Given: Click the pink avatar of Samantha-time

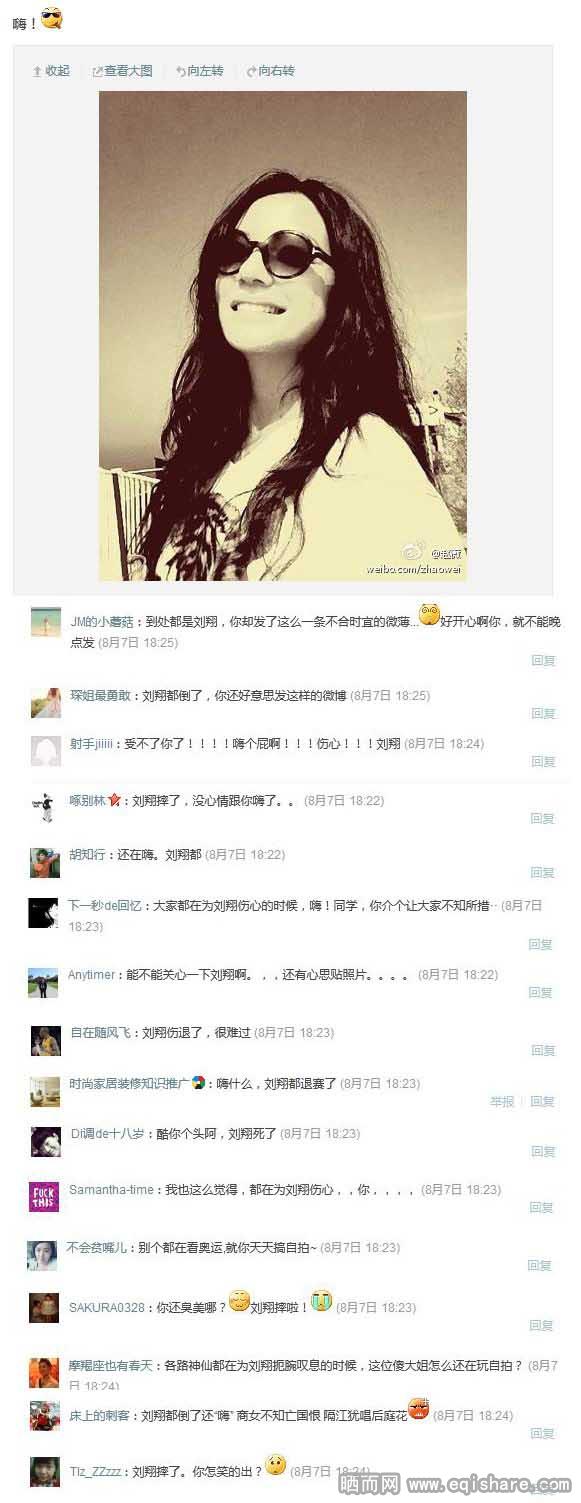Looking at the screenshot, I should 44,1197.
